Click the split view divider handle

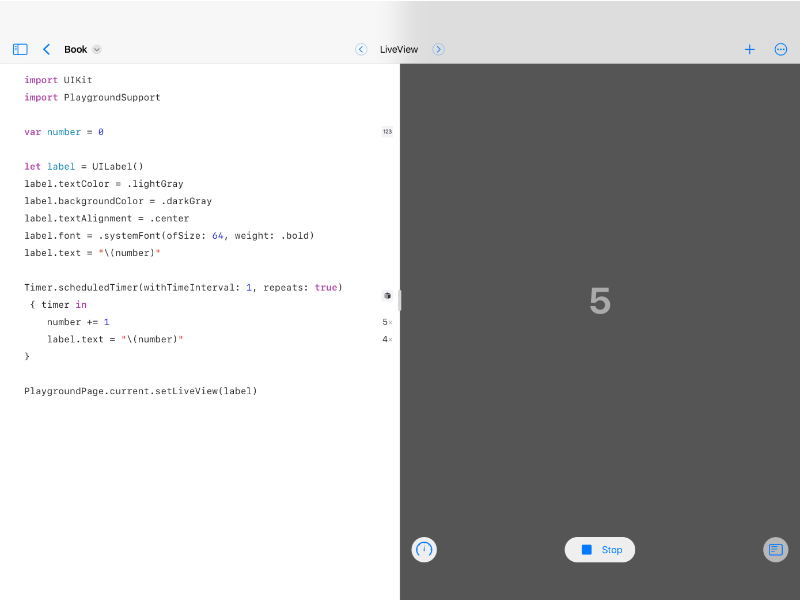point(400,300)
